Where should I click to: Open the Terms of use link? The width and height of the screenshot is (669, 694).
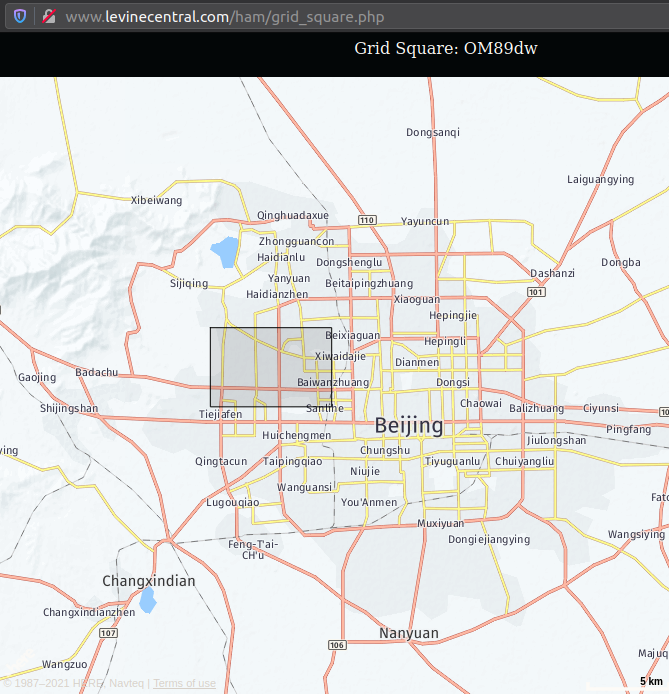[184, 683]
